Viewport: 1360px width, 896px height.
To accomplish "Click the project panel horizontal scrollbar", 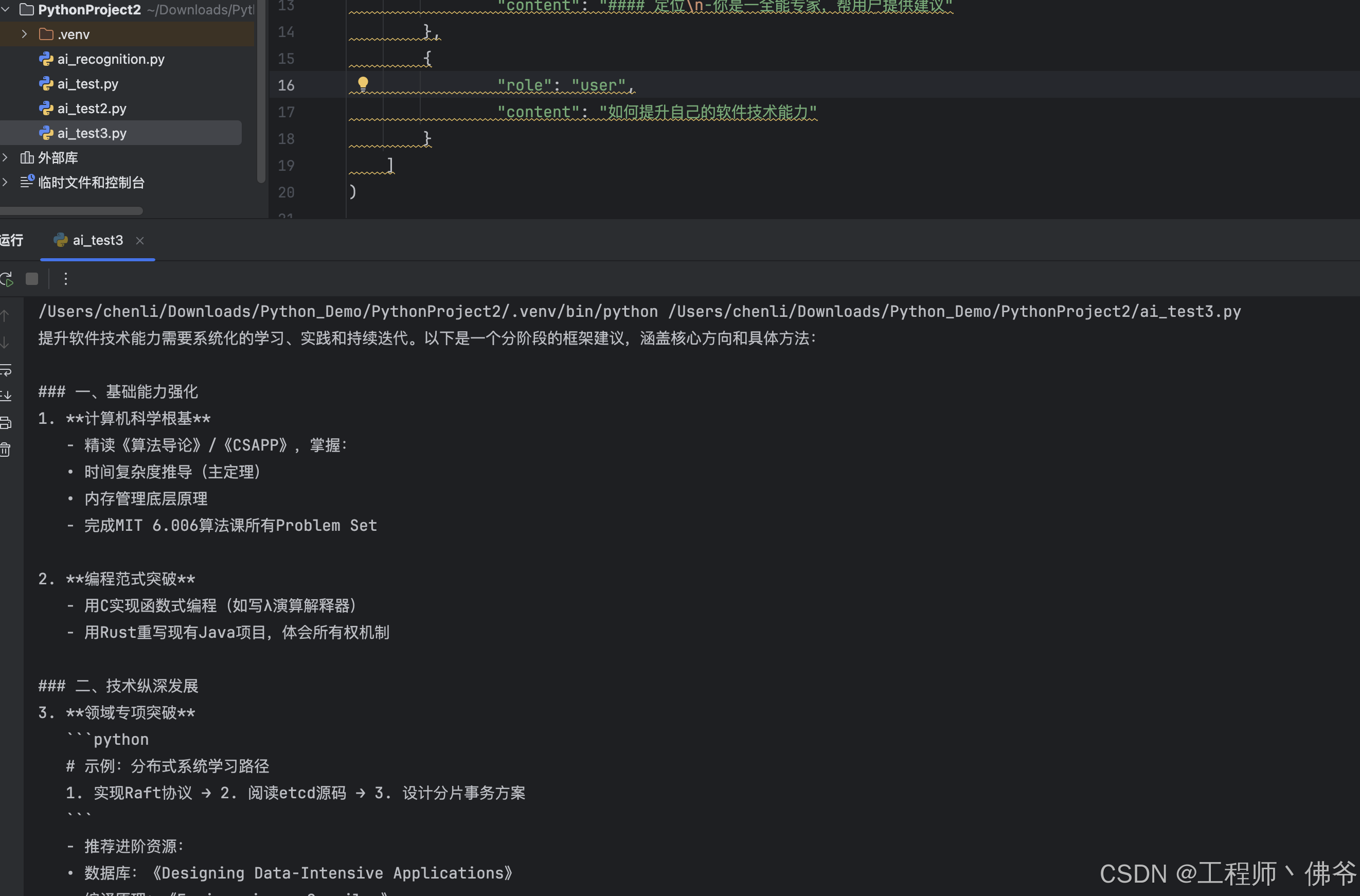I will (x=71, y=211).
